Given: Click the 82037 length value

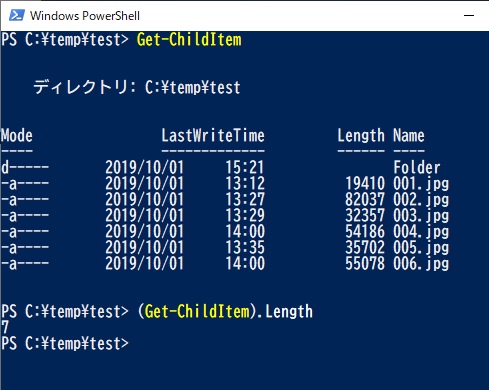Looking at the screenshot, I should point(365,200).
